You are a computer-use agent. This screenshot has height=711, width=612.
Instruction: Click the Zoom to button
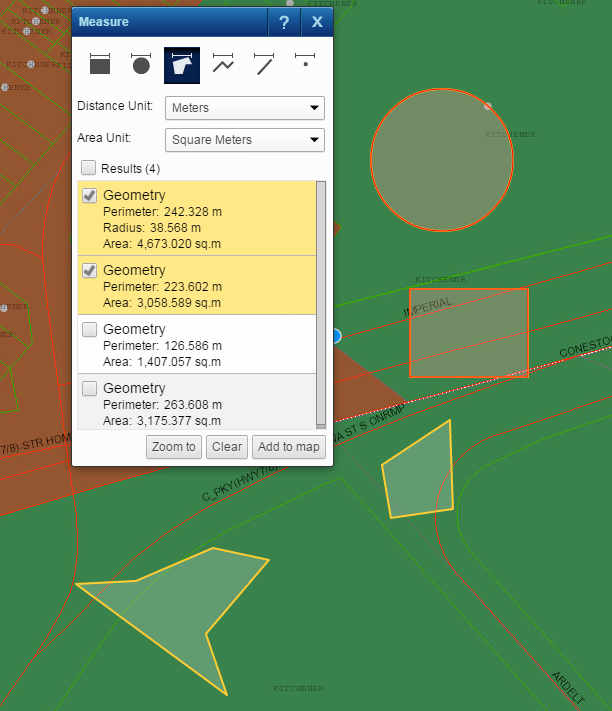(x=174, y=447)
